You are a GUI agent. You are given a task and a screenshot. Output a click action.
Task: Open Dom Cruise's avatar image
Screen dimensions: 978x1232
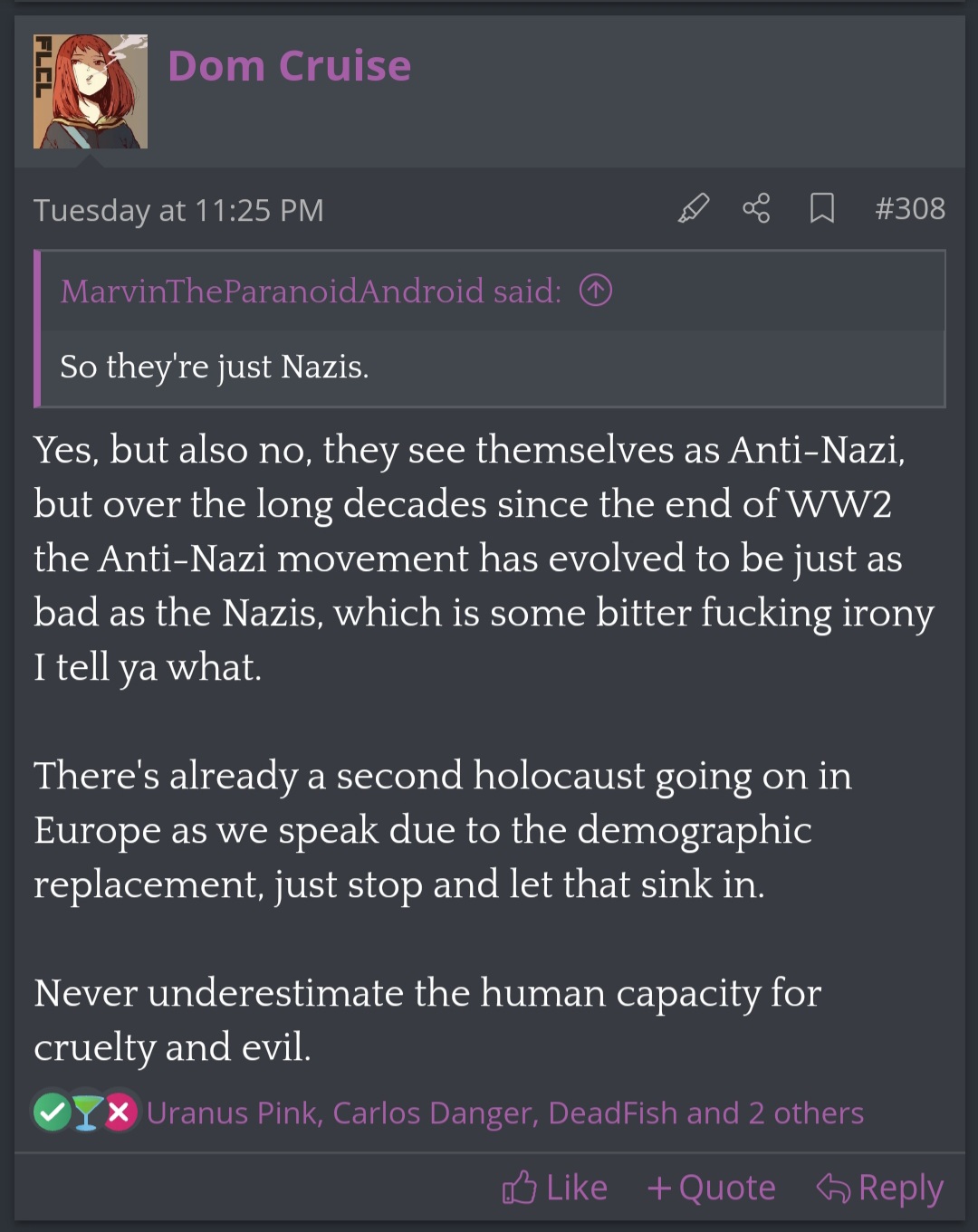click(91, 91)
